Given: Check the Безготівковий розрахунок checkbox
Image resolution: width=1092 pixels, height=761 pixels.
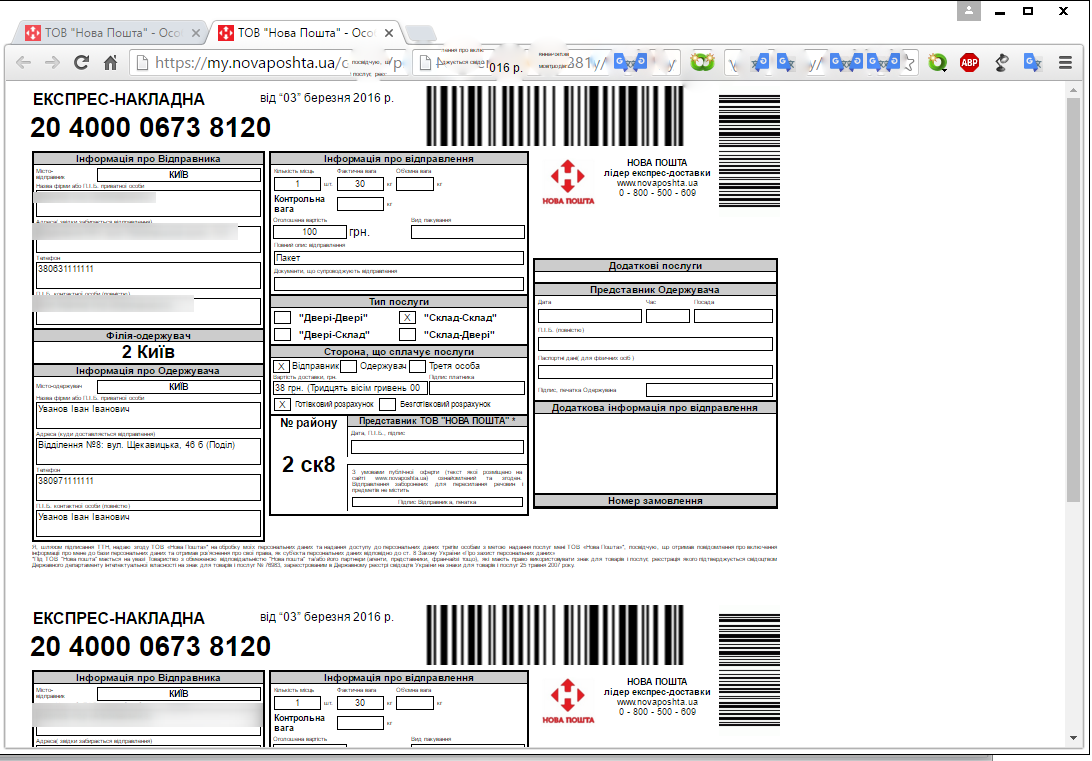Looking at the screenshot, I should (388, 405).
